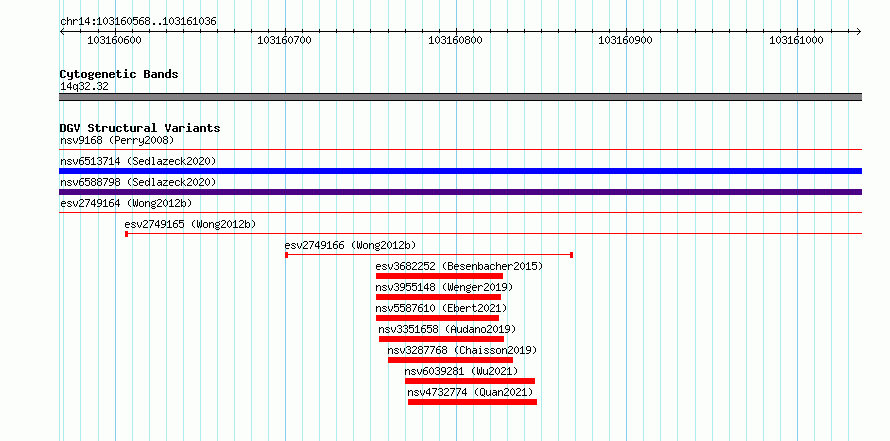Click the nsv5587610 (Ebert2021) label
Screen dimensions: 890x441
click(x=441, y=308)
